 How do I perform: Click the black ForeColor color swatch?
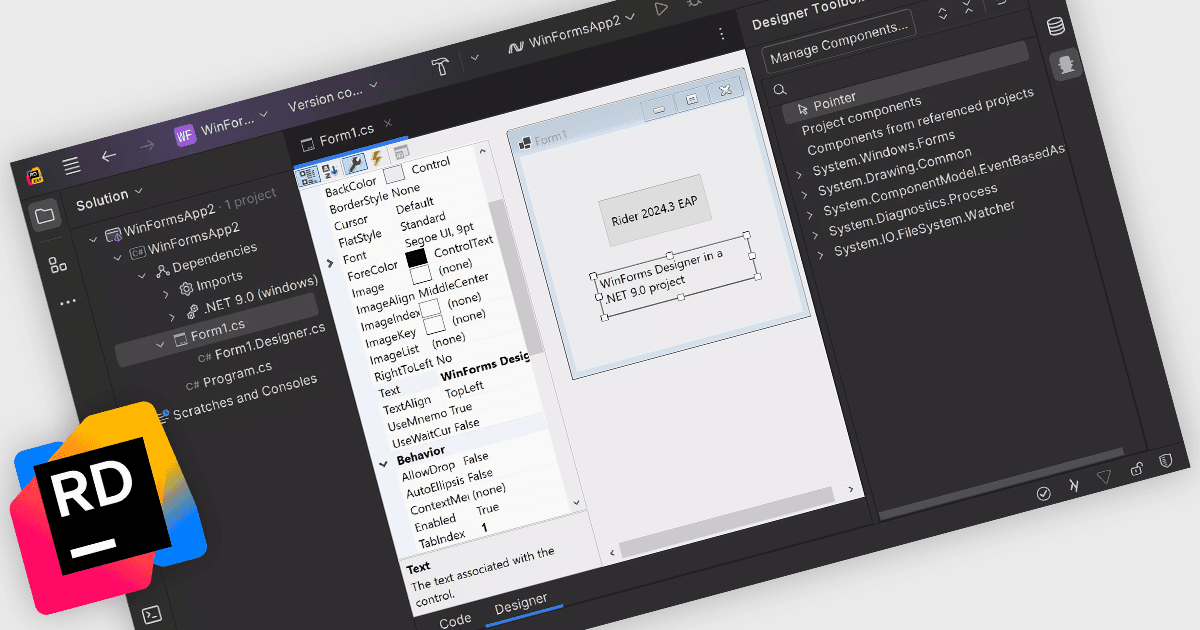[416, 258]
